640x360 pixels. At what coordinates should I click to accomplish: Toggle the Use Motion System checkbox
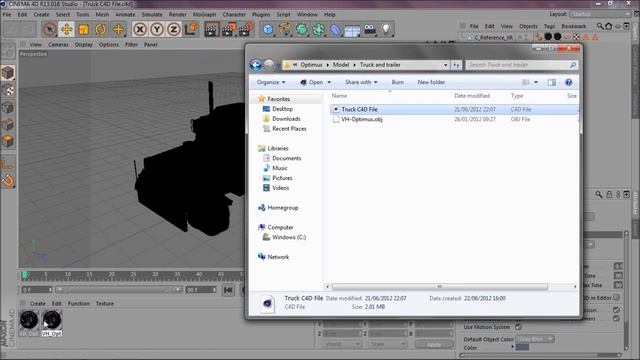(518, 327)
